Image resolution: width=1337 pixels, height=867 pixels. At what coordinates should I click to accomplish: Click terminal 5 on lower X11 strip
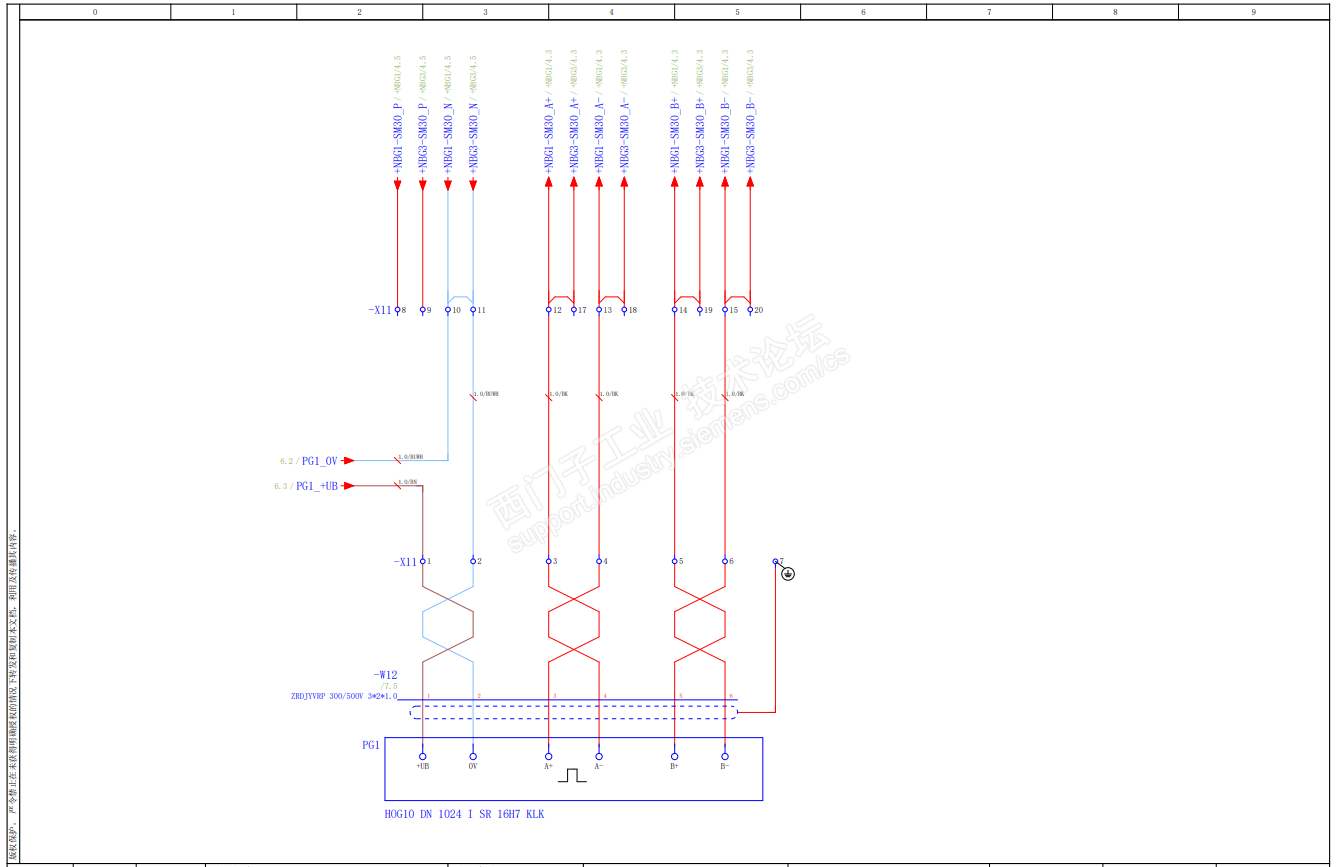[x=674, y=561]
